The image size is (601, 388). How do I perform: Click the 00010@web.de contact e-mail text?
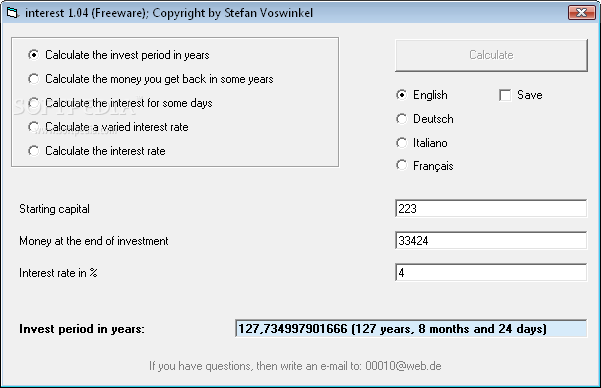point(403,366)
